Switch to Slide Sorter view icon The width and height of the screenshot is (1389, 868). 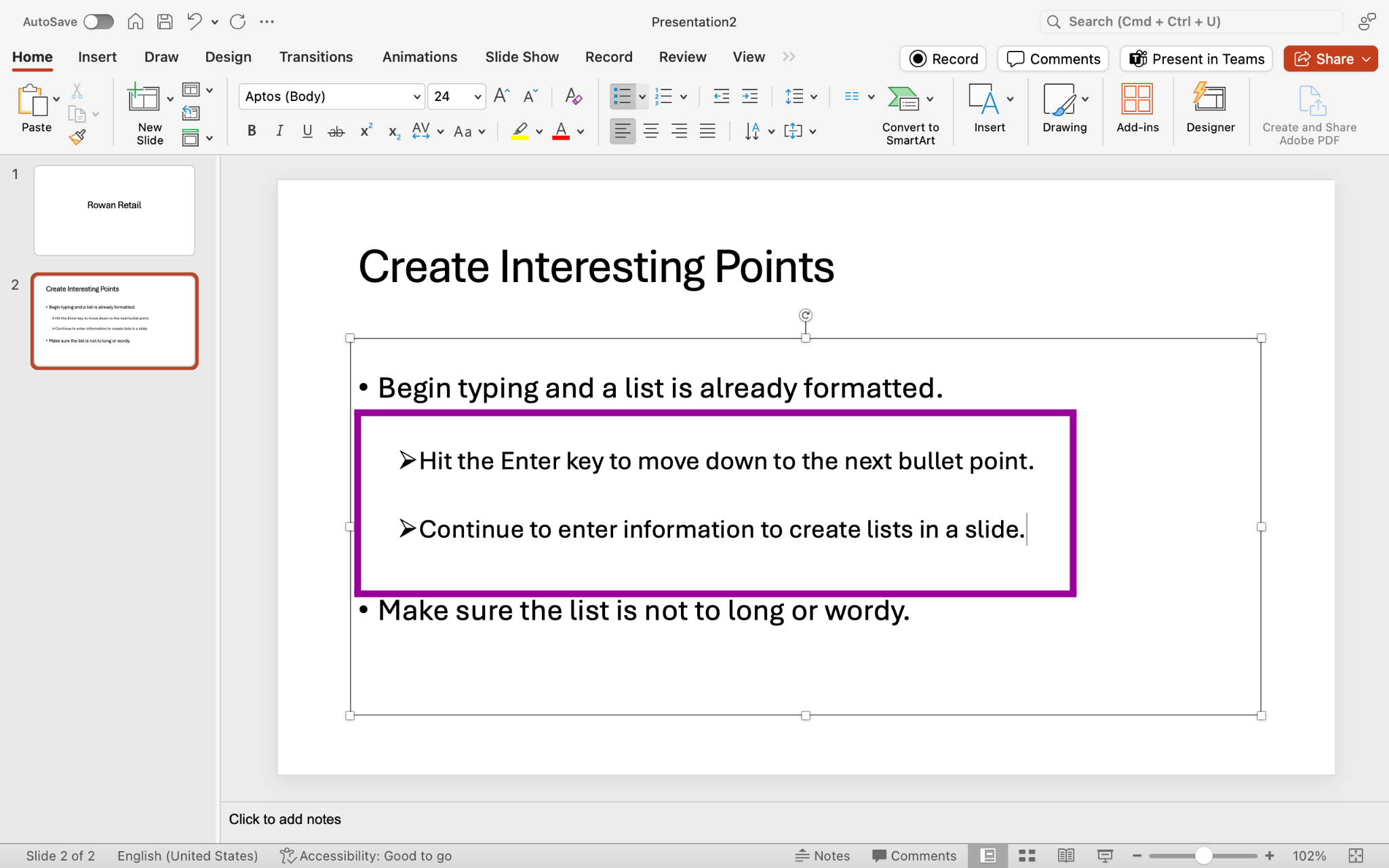[1027, 856]
